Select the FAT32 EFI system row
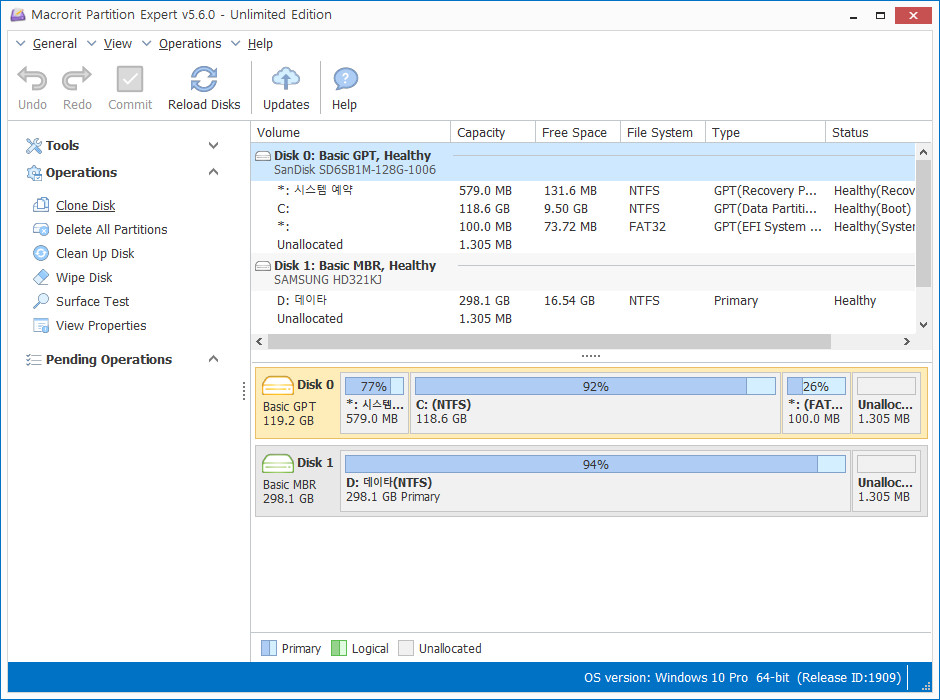 point(583,227)
